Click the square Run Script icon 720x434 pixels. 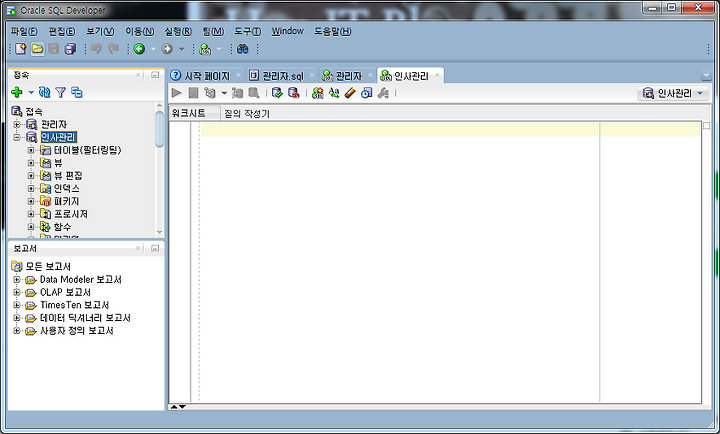(x=193, y=93)
